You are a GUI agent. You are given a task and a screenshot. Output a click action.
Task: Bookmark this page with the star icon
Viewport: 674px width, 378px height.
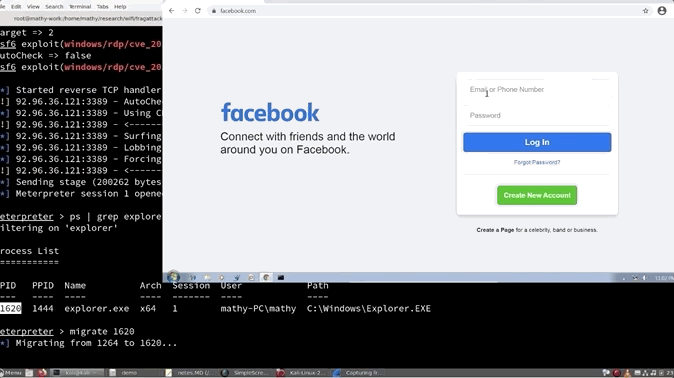point(646,11)
